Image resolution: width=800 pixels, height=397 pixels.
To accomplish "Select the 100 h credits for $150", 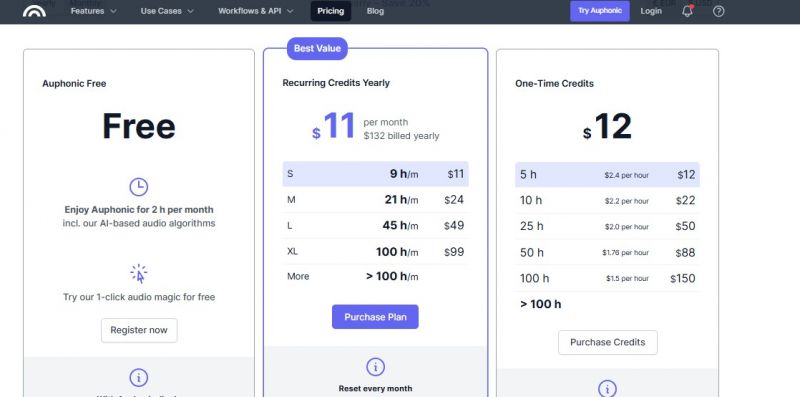I will pos(608,279).
